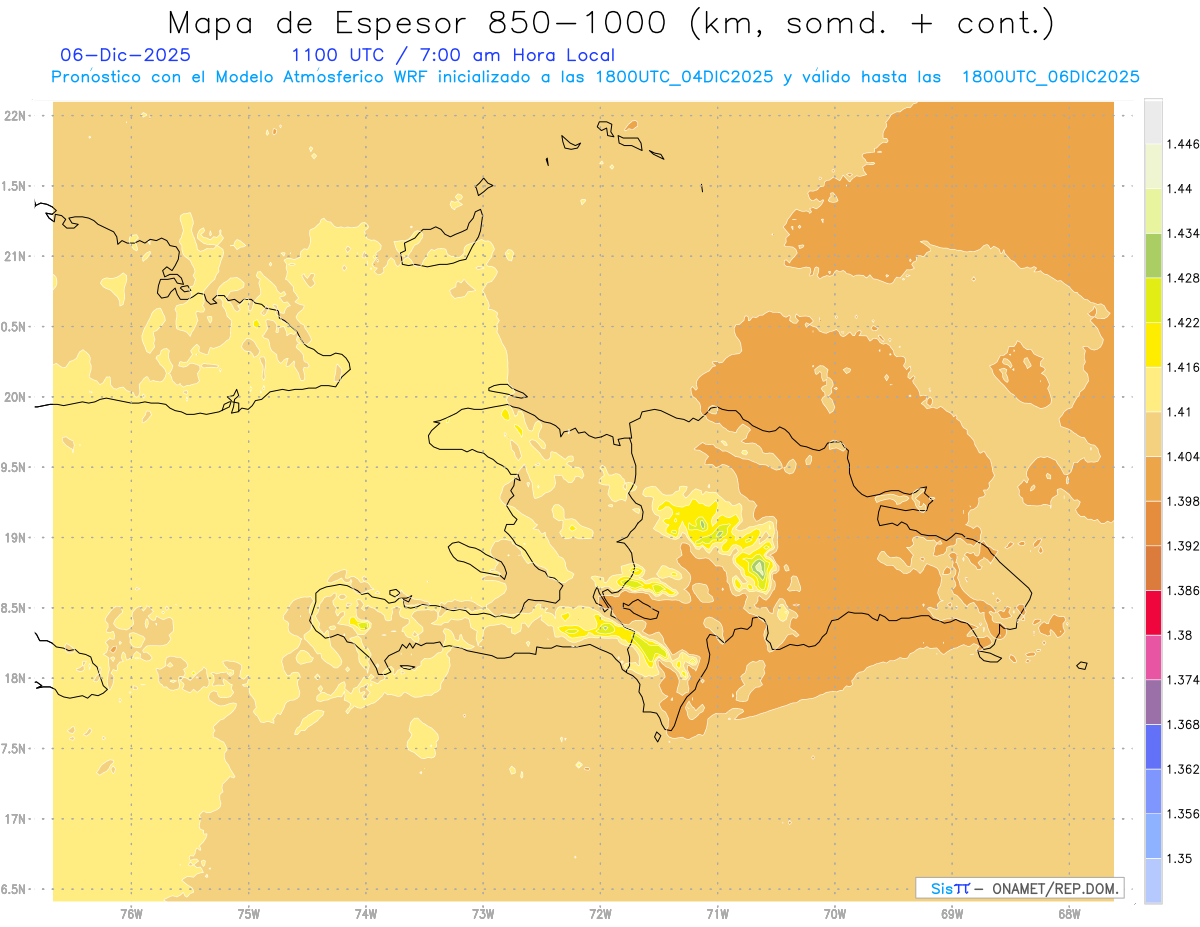Click the green swatch between 1.428 and 1.434
Image resolution: width=1200 pixels, height=927 pixels.
point(1153,255)
